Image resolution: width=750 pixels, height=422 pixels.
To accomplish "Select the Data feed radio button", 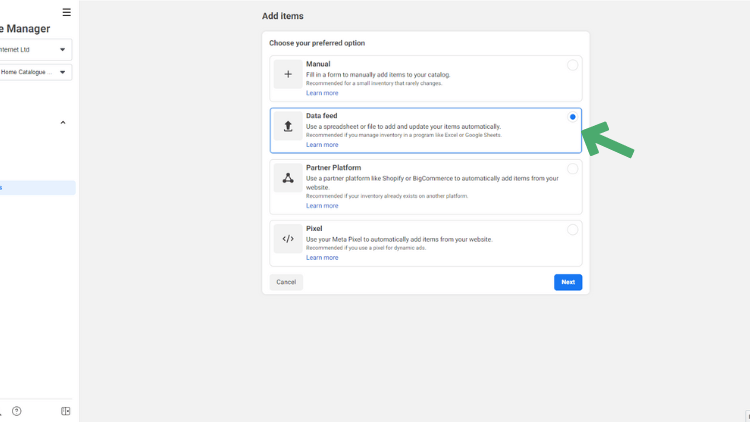I will point(572,117).
